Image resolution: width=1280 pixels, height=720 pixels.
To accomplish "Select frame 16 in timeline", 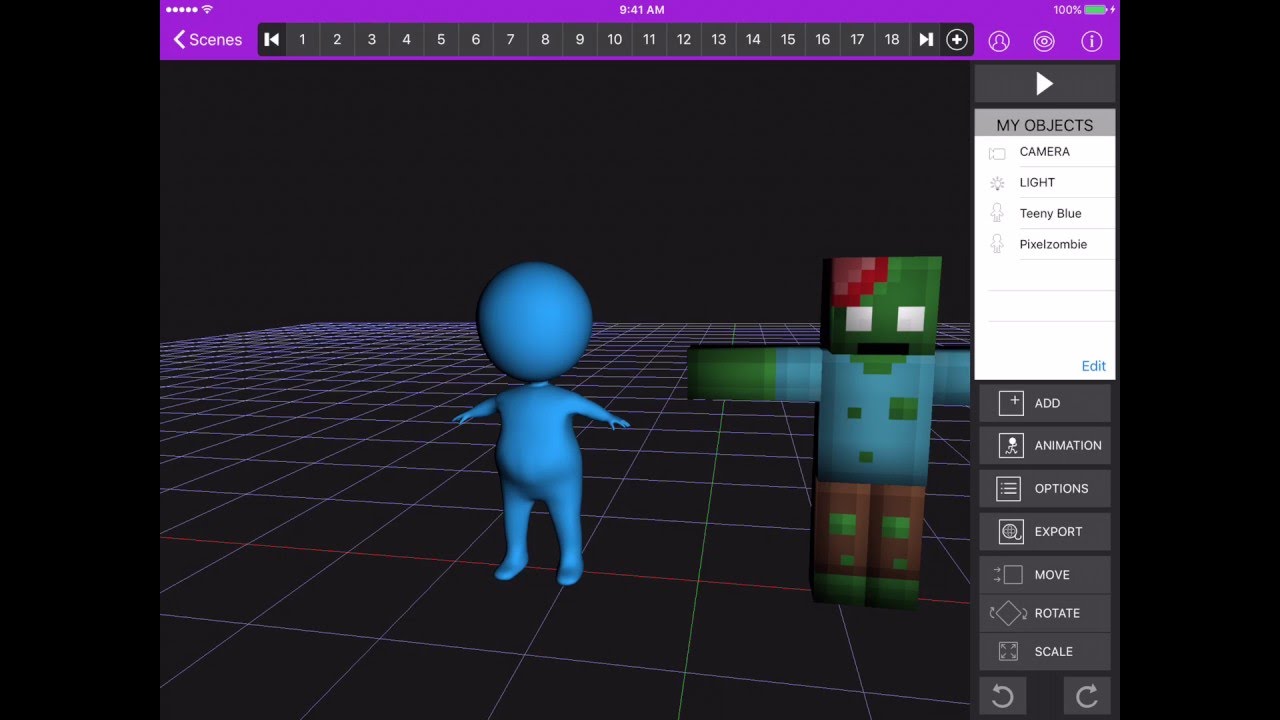I will coord(823,39).
